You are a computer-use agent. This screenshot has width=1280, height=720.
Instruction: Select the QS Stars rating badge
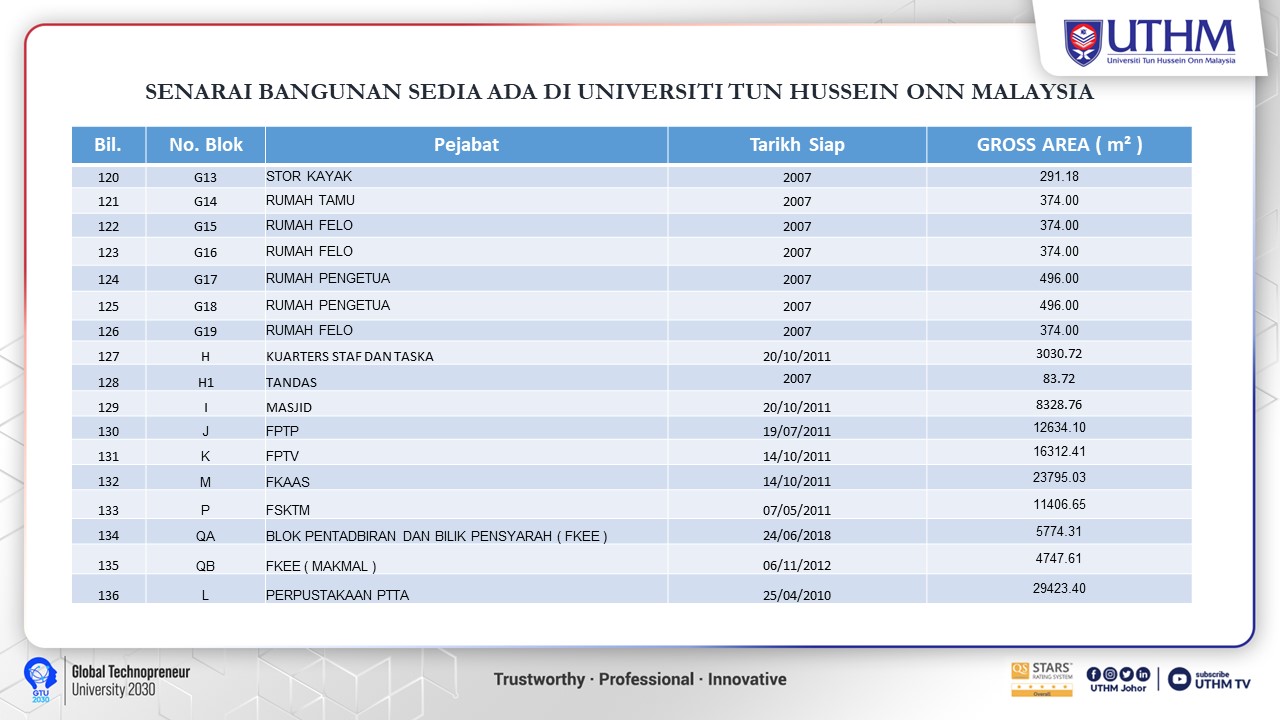coord(1041,679)
